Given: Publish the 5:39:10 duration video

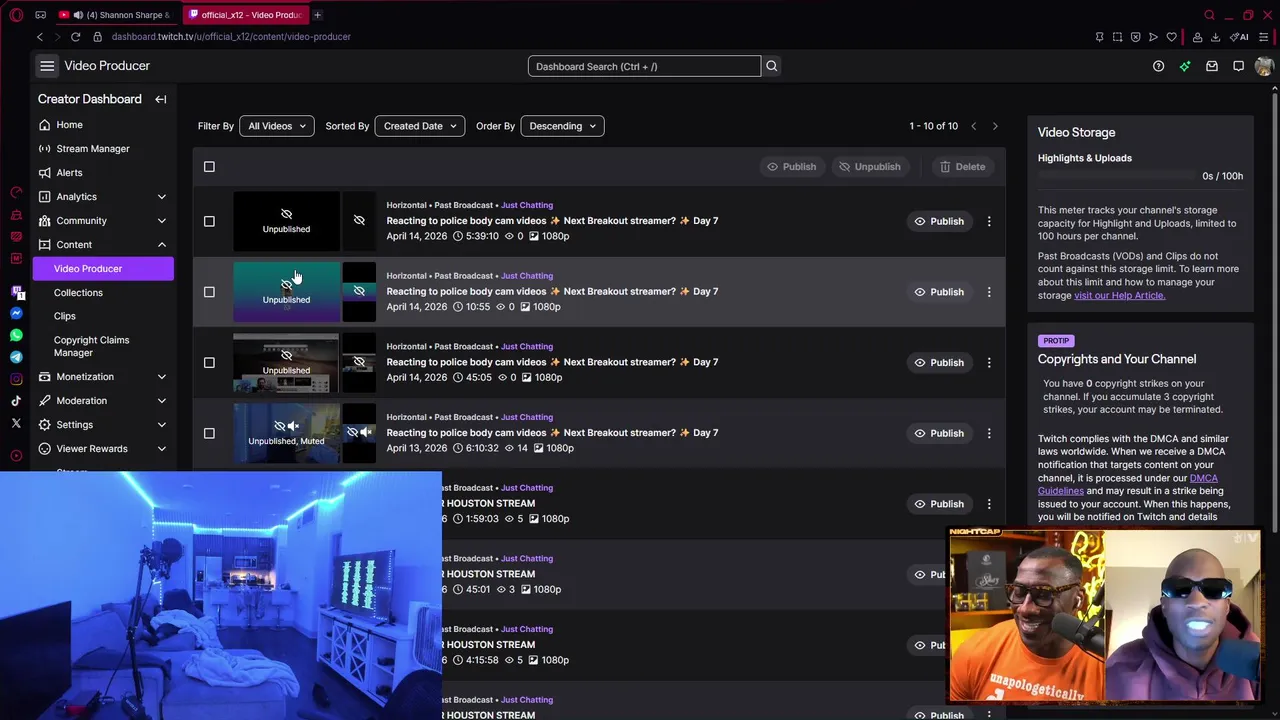Looking at the screenshot, I should pyautogui.click(x=939, y=221).
